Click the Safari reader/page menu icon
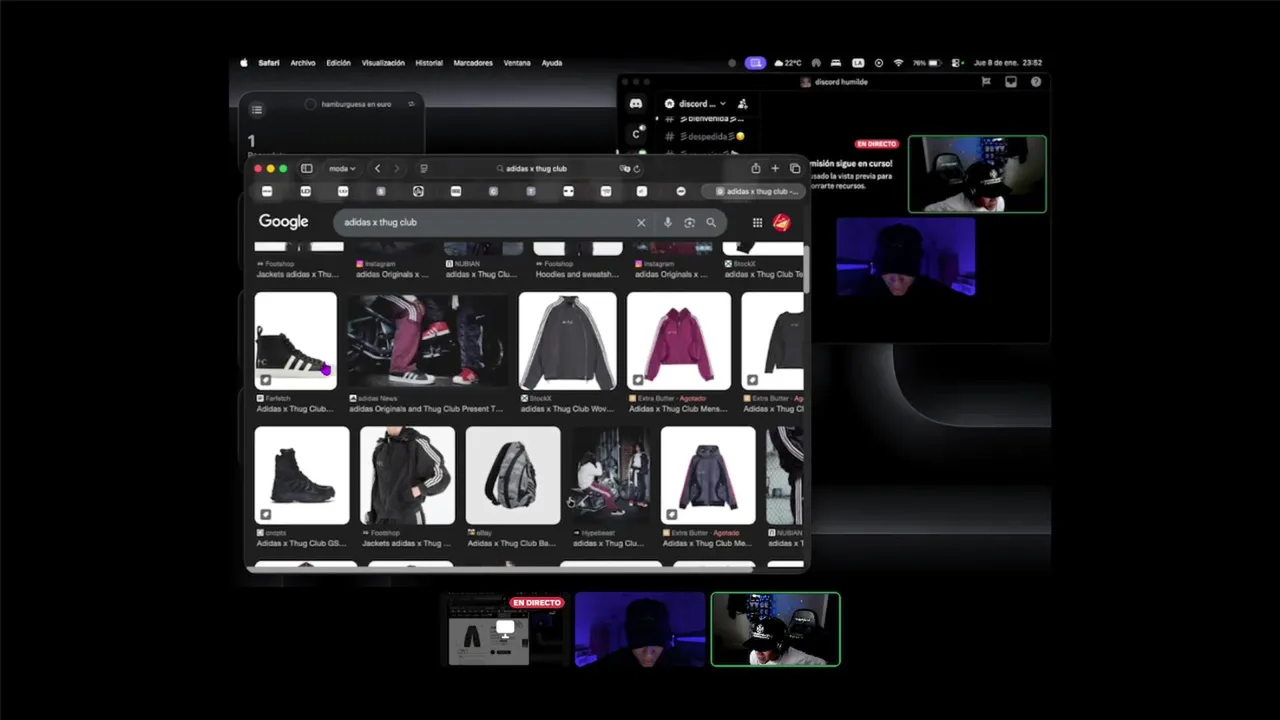Screen dimensions: 1280x720 (x=424, y=169)
